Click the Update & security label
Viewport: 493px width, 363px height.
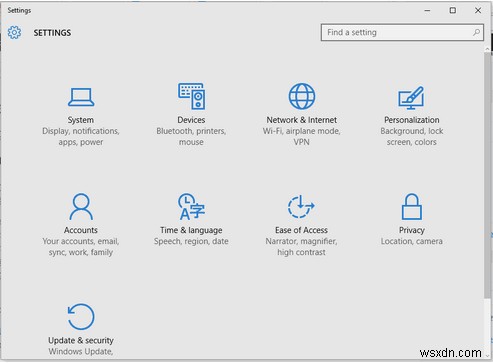coord(81,340)
